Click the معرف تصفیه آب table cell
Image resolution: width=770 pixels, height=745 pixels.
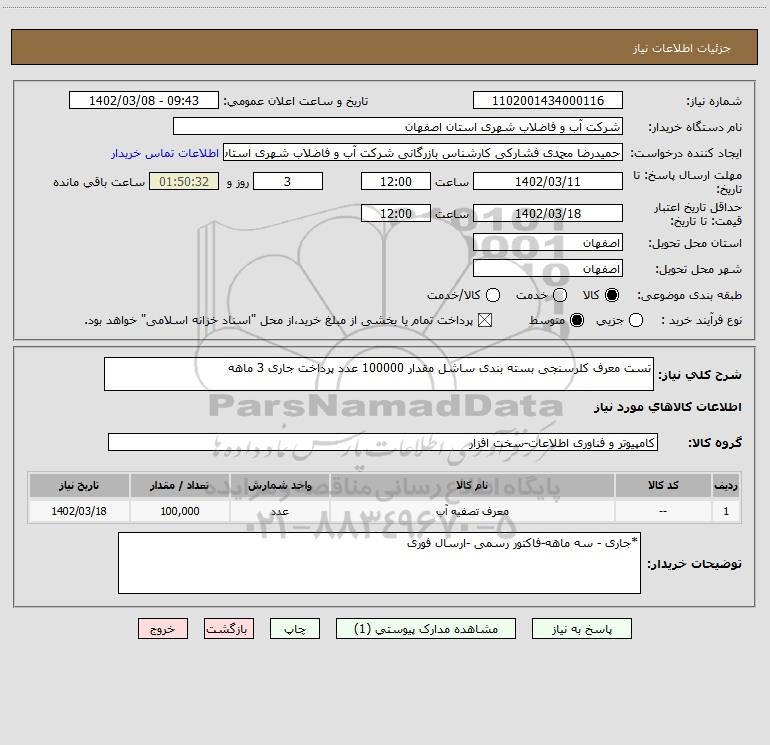[x=472, y=511]
